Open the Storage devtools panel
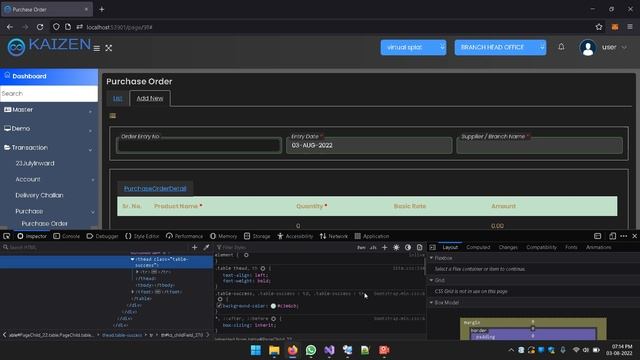This screenshot has height=360, width=640. point(257,236)
